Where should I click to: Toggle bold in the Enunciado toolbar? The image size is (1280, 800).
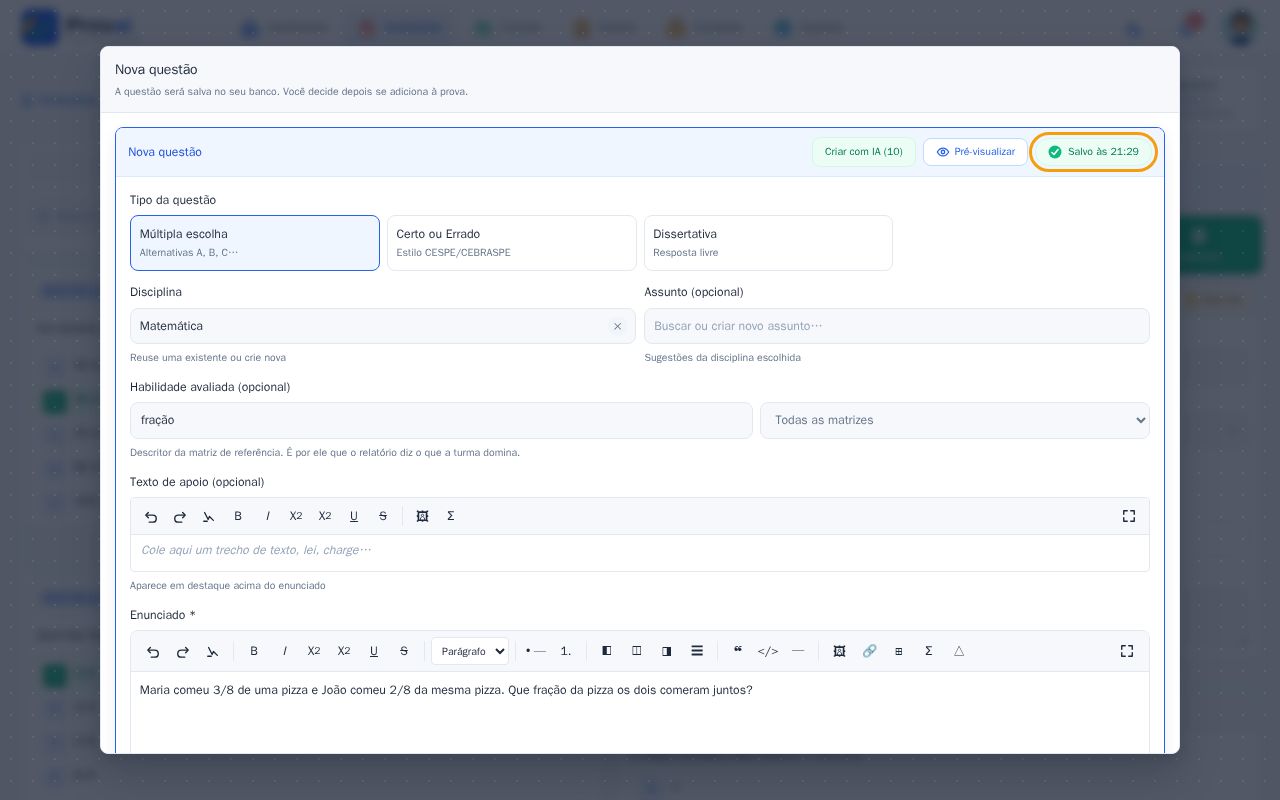pyautogui.click(x=254, y=651)
